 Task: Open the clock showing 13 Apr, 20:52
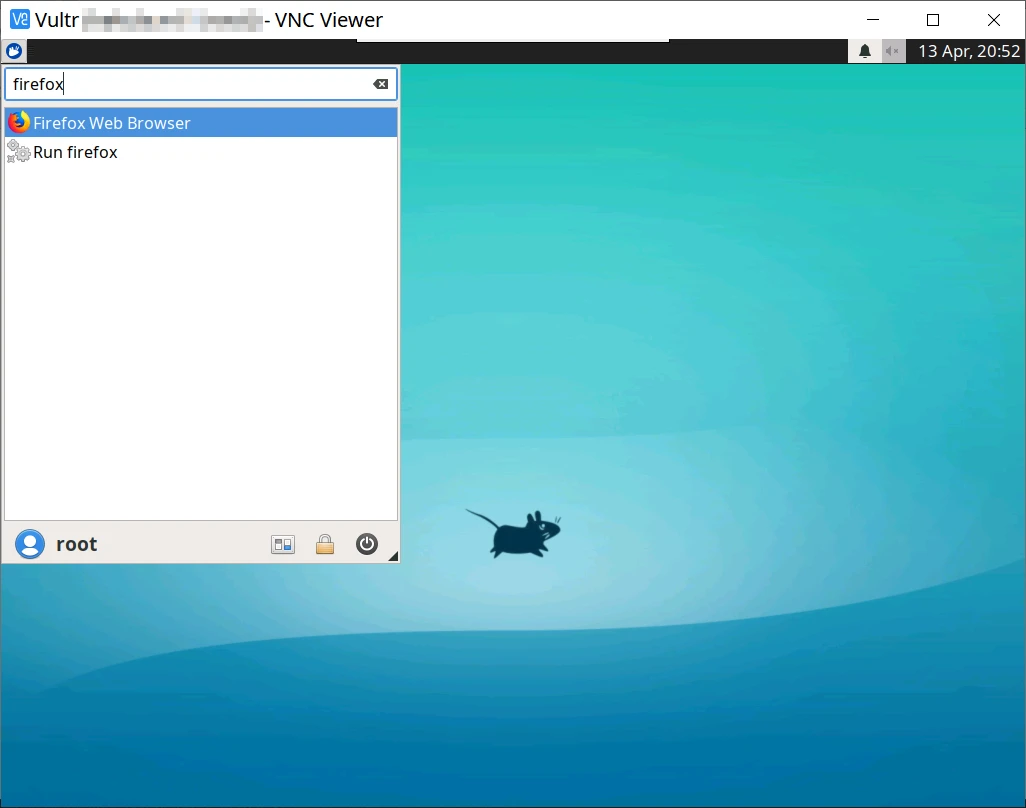coord(969,51)
